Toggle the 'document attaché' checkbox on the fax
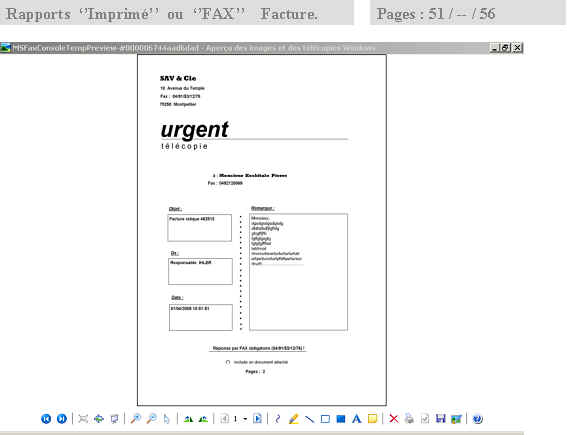 point(228,362)
